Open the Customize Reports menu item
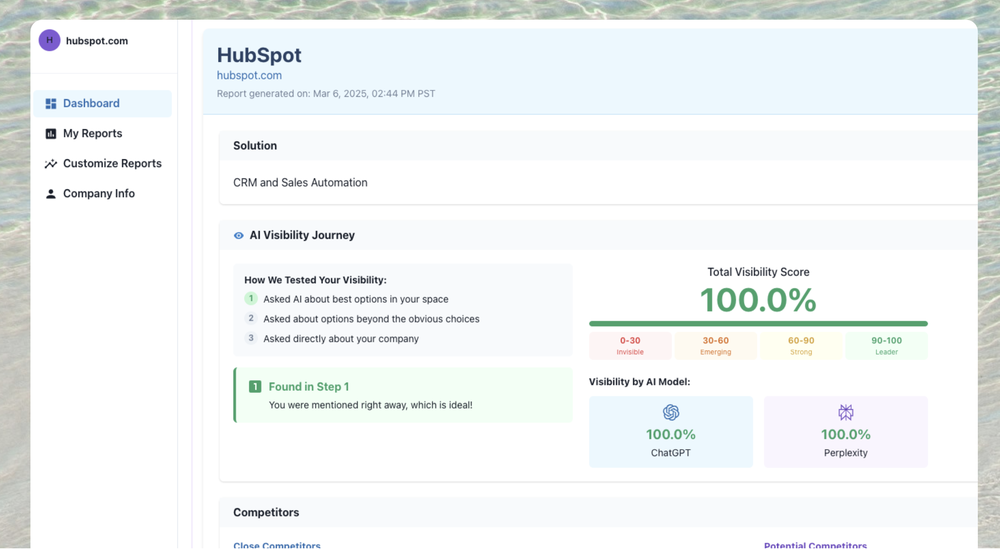This screenshot has height=550, width=1000. pyautogui.click(x=112, y=164)
